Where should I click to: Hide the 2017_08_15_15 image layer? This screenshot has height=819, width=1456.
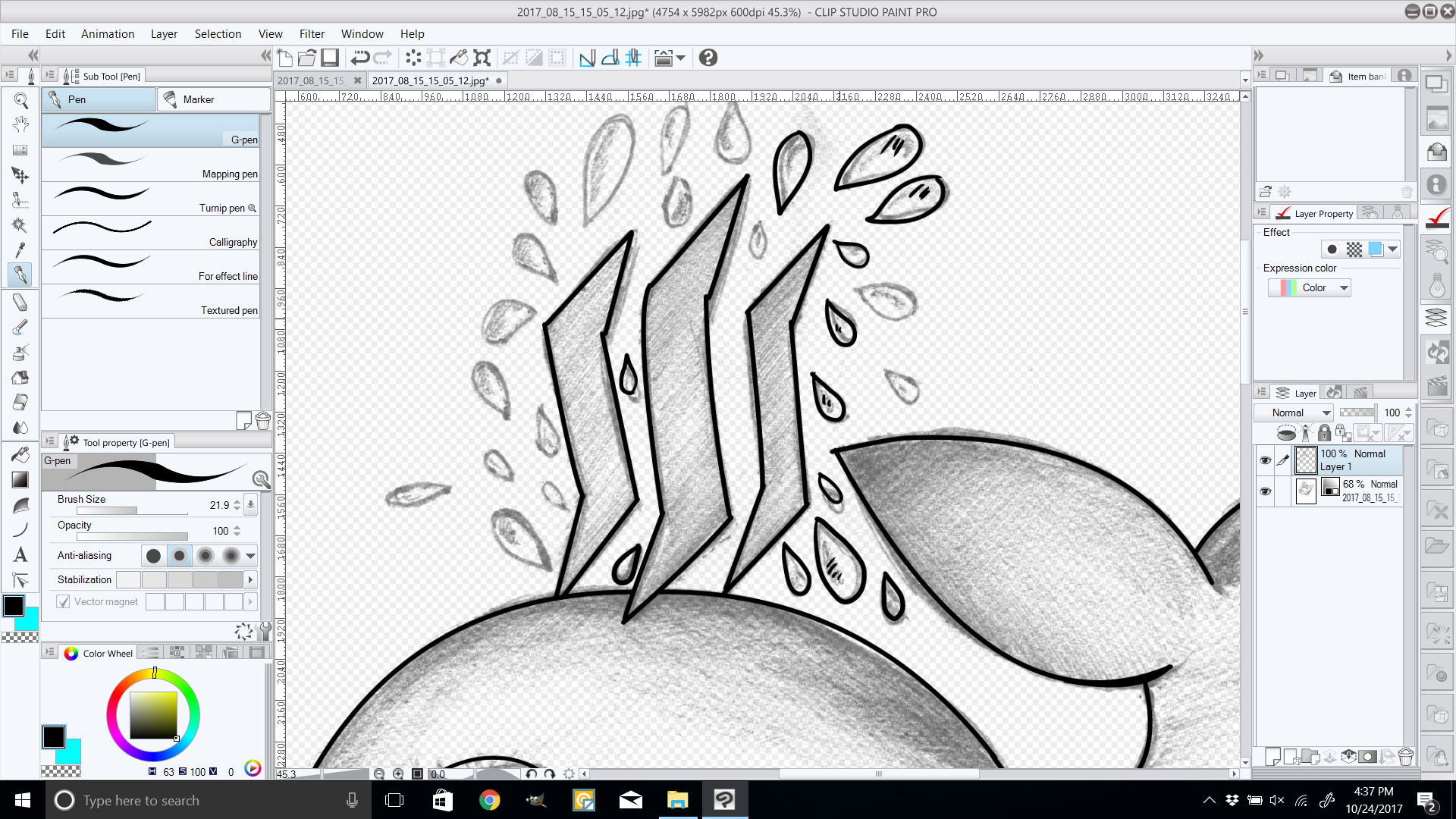pyautogui.click(x=1265, y=491)
